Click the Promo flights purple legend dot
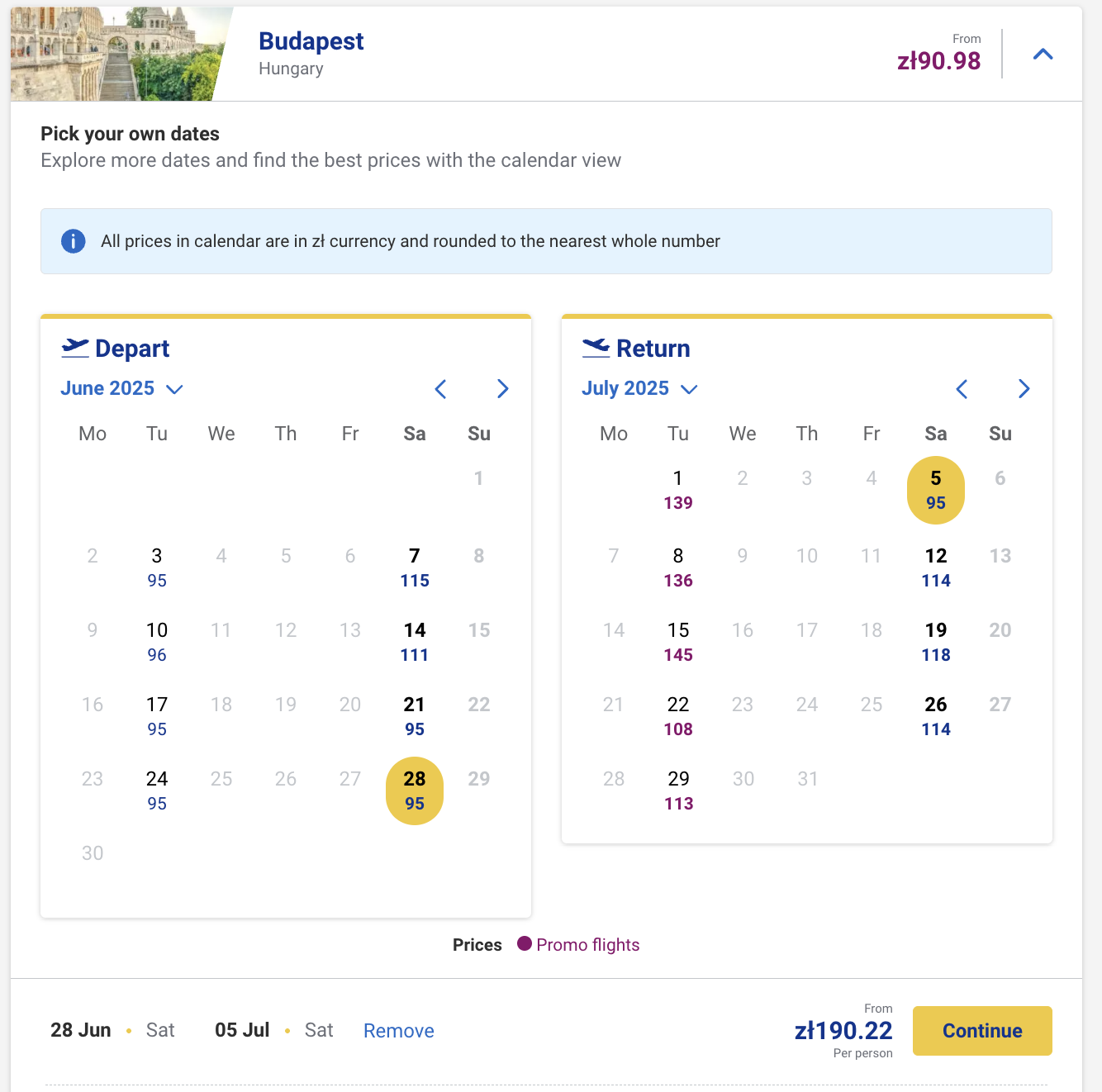Viewport: 1102px width, 1092px height. (x=525, y=943)
